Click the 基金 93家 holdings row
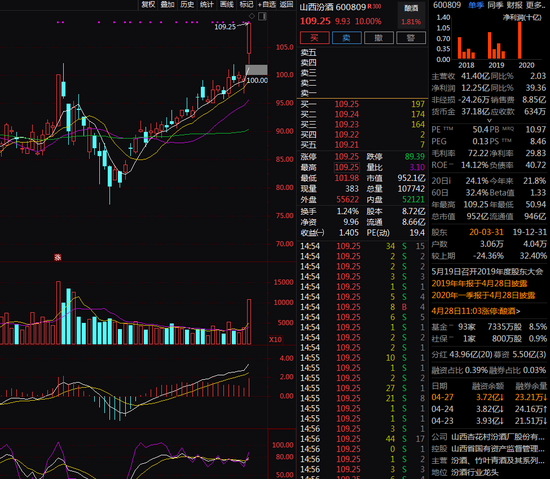The image size is (550, 479). click(489, 327)
